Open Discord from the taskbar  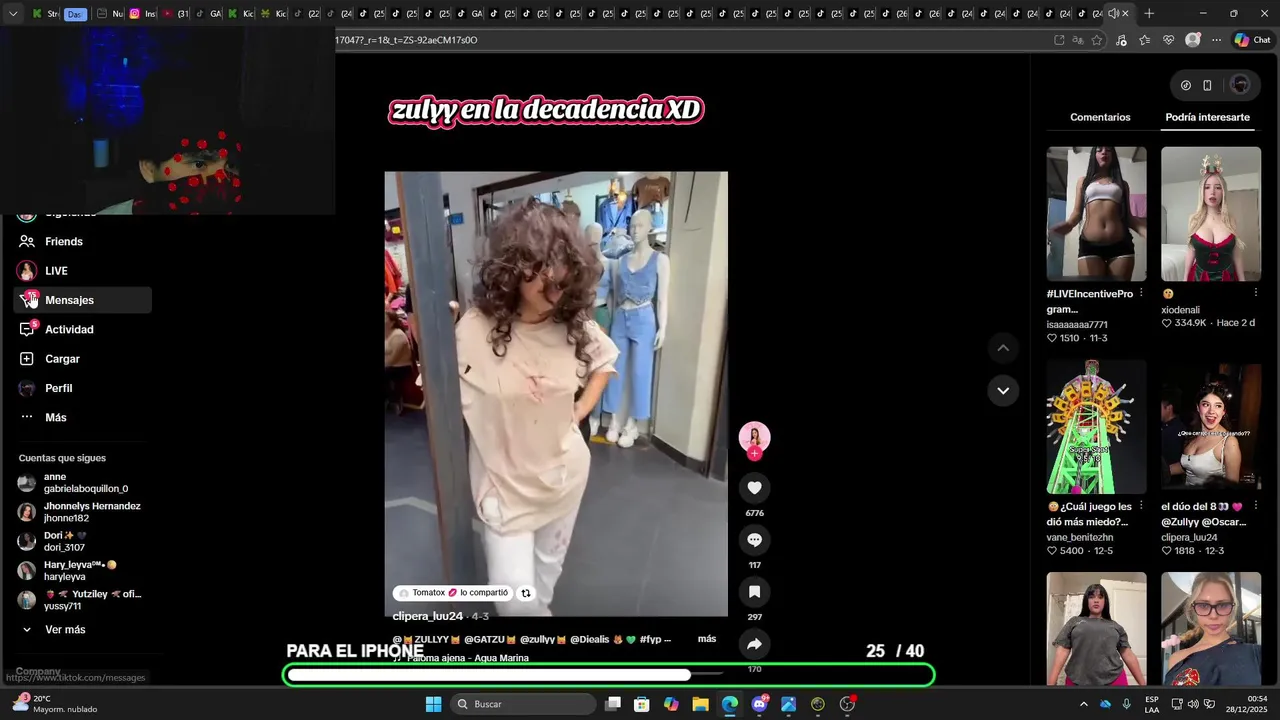(759, 704)
